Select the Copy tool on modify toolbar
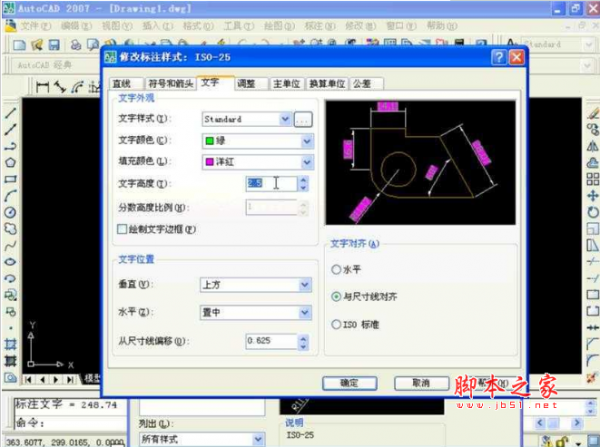Viewport: 600px width, 447px height. click(592, 129)
